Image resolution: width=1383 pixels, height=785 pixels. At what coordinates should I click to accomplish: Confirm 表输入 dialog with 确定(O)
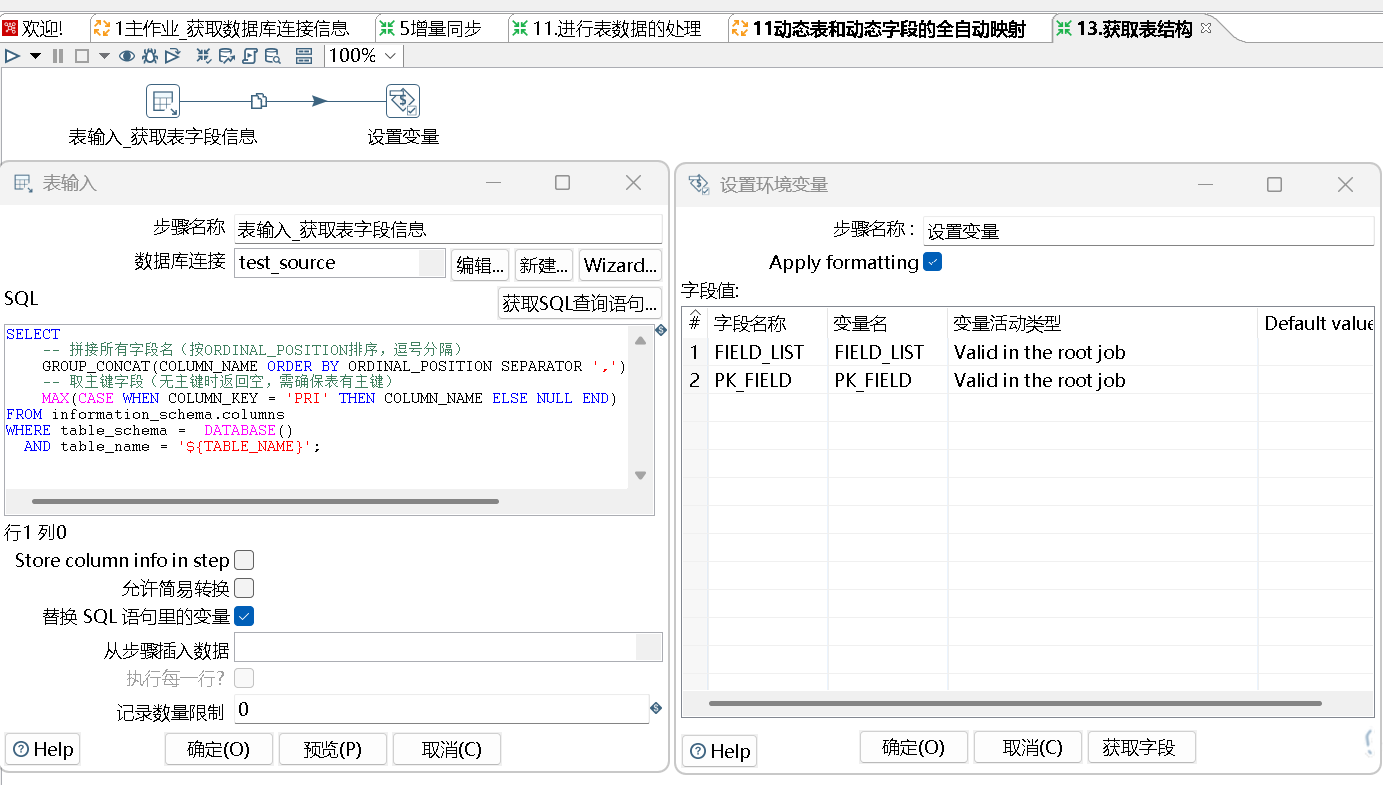click(218, 749)
